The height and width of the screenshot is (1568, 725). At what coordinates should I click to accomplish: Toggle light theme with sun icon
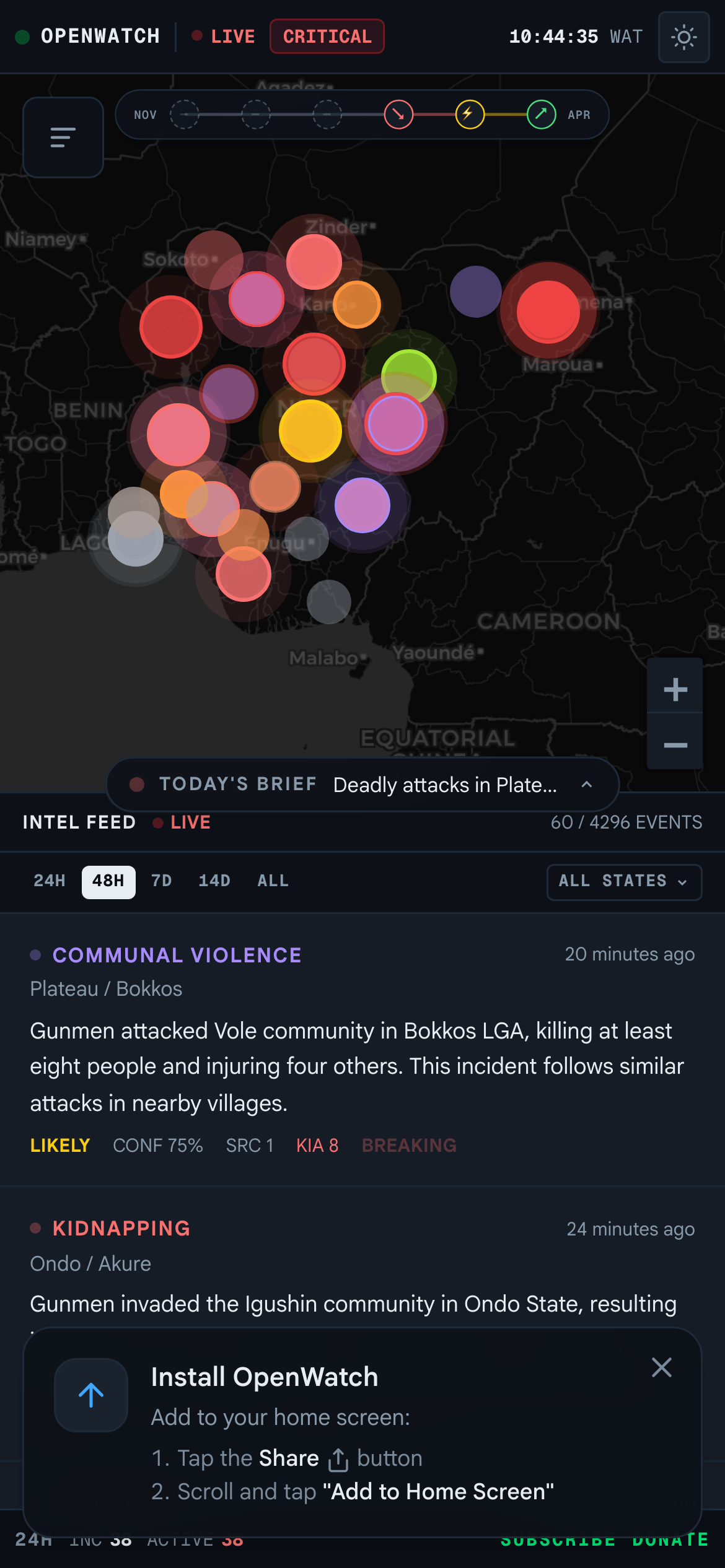click(x=683, y=37)
